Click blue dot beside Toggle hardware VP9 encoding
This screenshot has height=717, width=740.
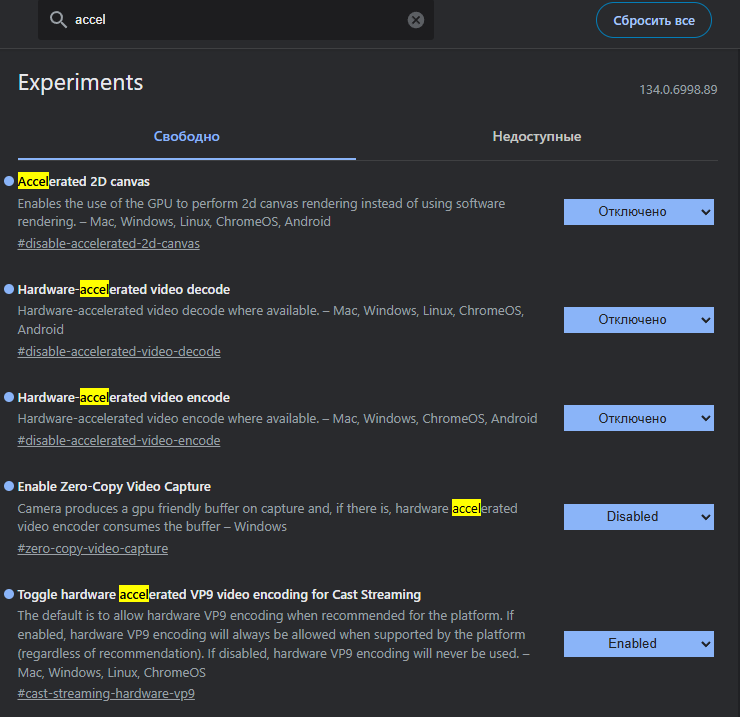coord(9,594)
